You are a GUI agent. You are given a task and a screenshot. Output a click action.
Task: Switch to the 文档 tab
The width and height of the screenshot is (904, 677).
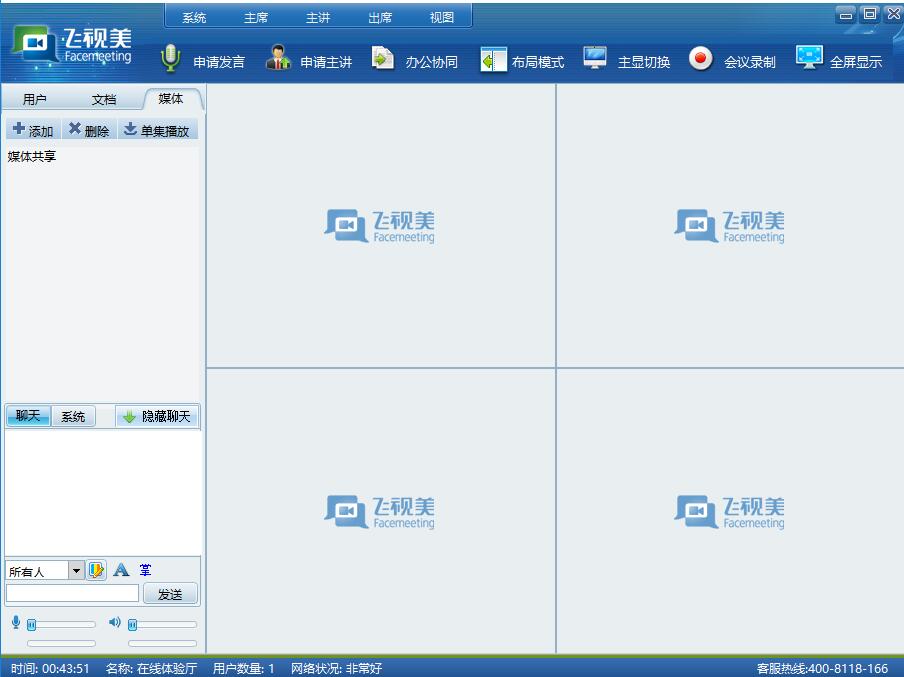(x=103, y=99)
